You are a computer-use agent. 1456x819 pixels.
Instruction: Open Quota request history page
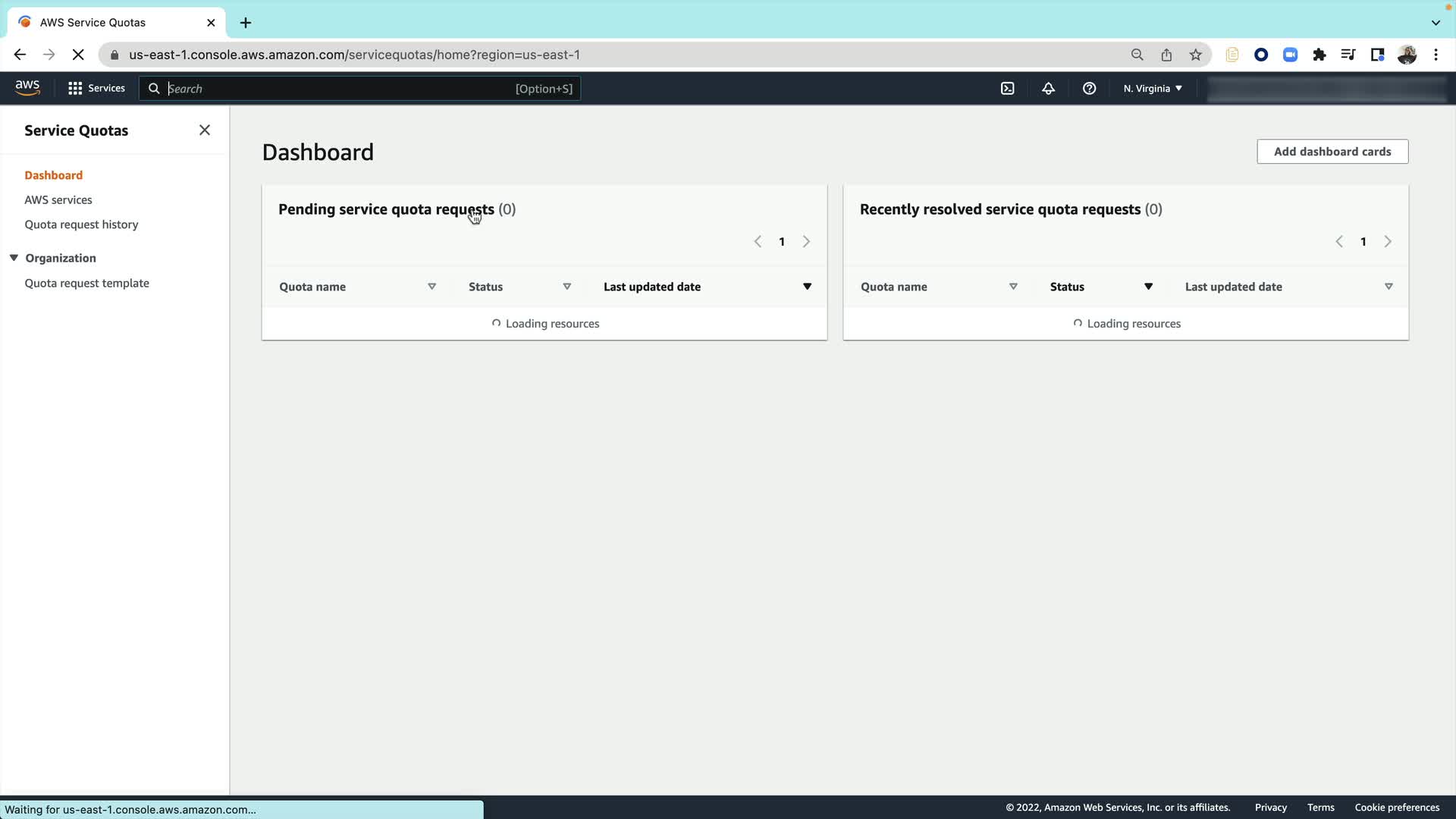(81, 224)
